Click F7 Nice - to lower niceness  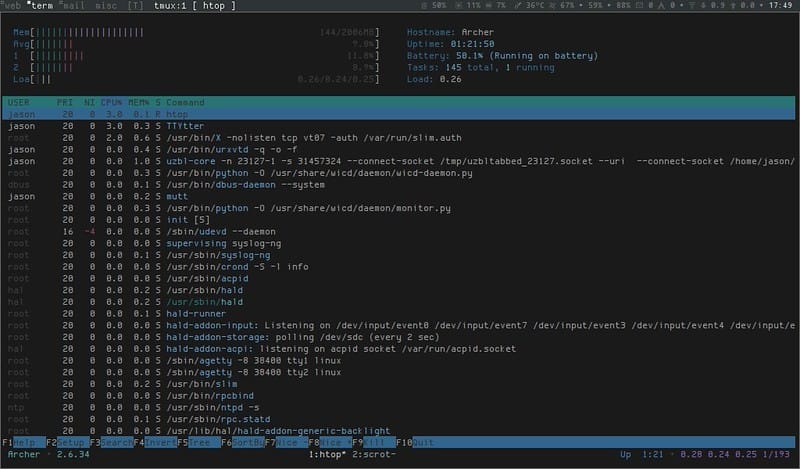coord(287,442)
